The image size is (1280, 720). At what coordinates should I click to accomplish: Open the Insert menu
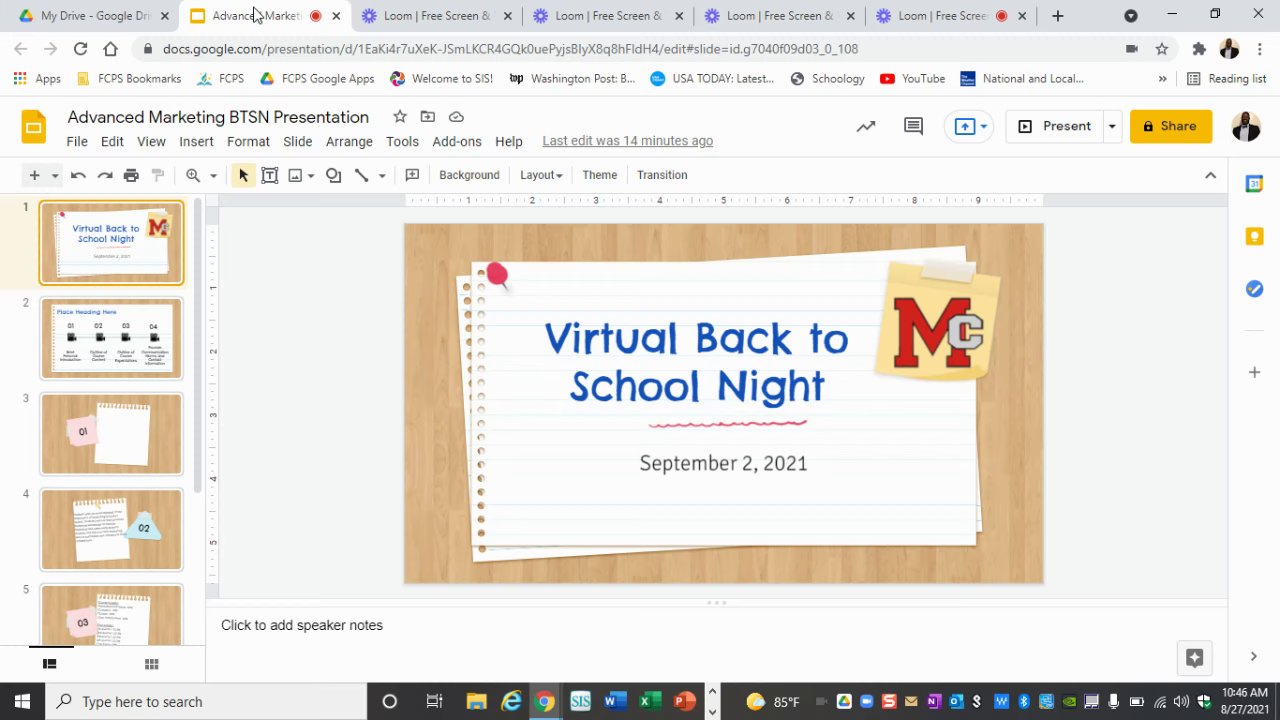point(196,142)
